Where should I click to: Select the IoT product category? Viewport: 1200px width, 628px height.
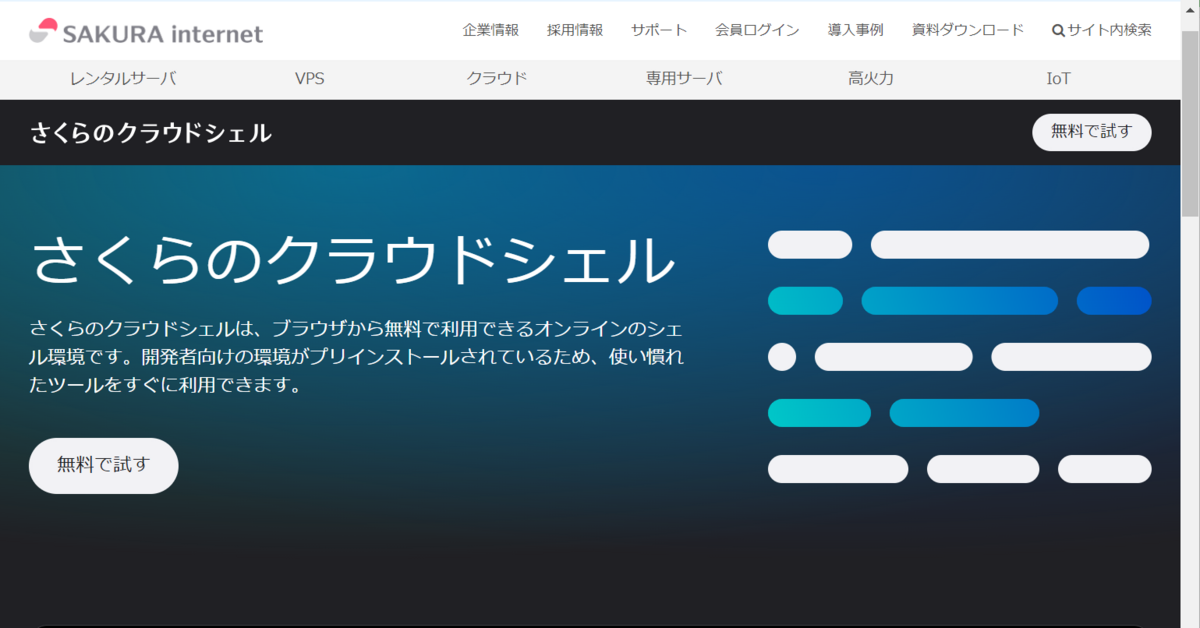tap(1057, 77)
